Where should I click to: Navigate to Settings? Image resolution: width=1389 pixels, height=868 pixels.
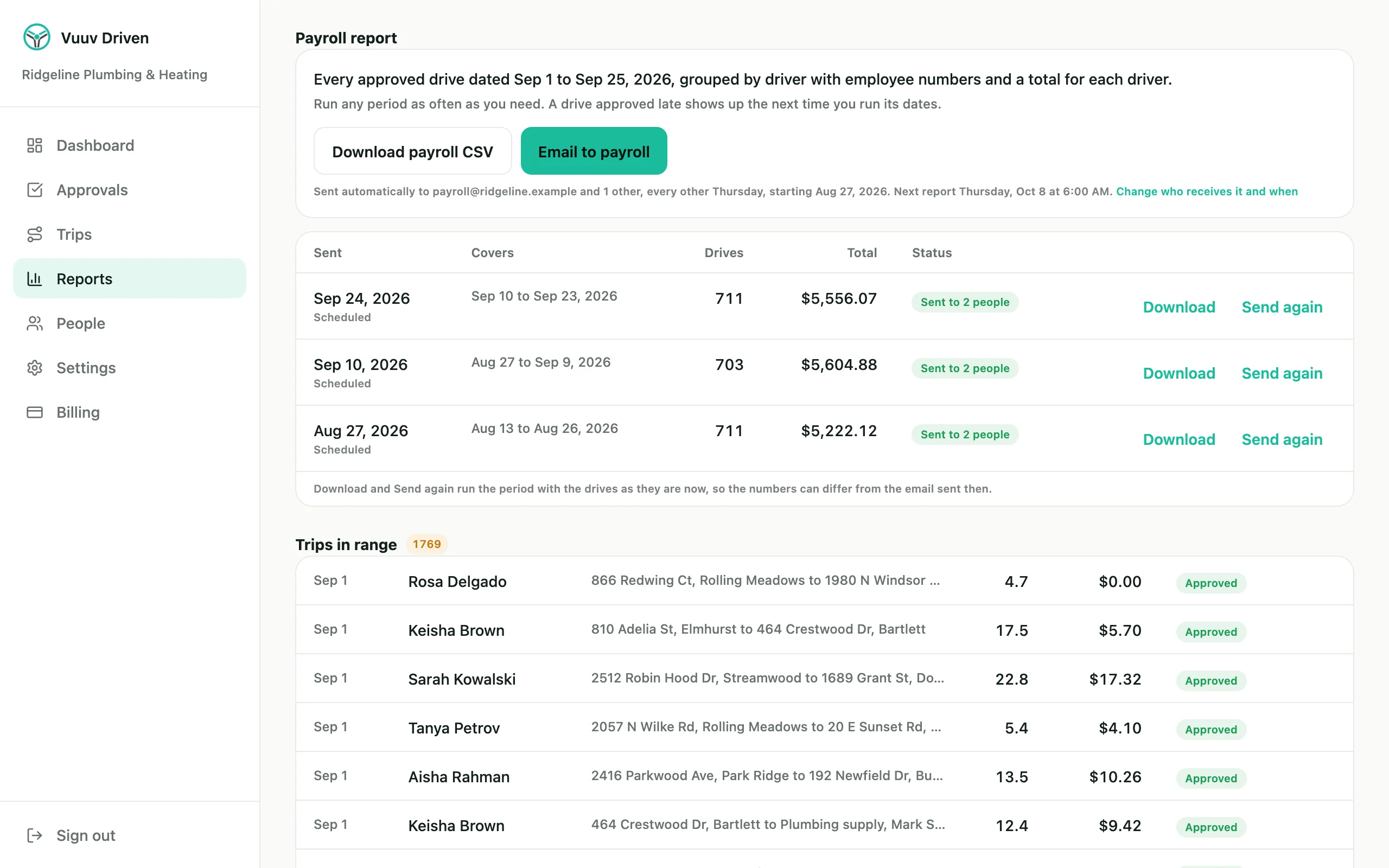pos(130,368)
